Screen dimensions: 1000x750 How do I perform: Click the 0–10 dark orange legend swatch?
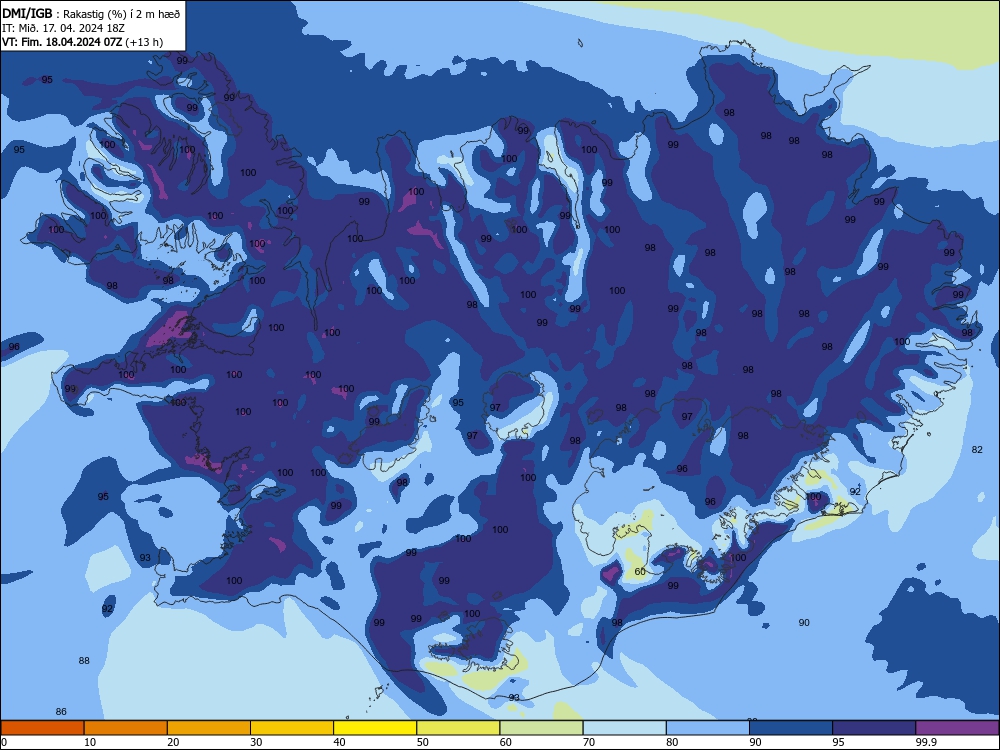(42, 728)
